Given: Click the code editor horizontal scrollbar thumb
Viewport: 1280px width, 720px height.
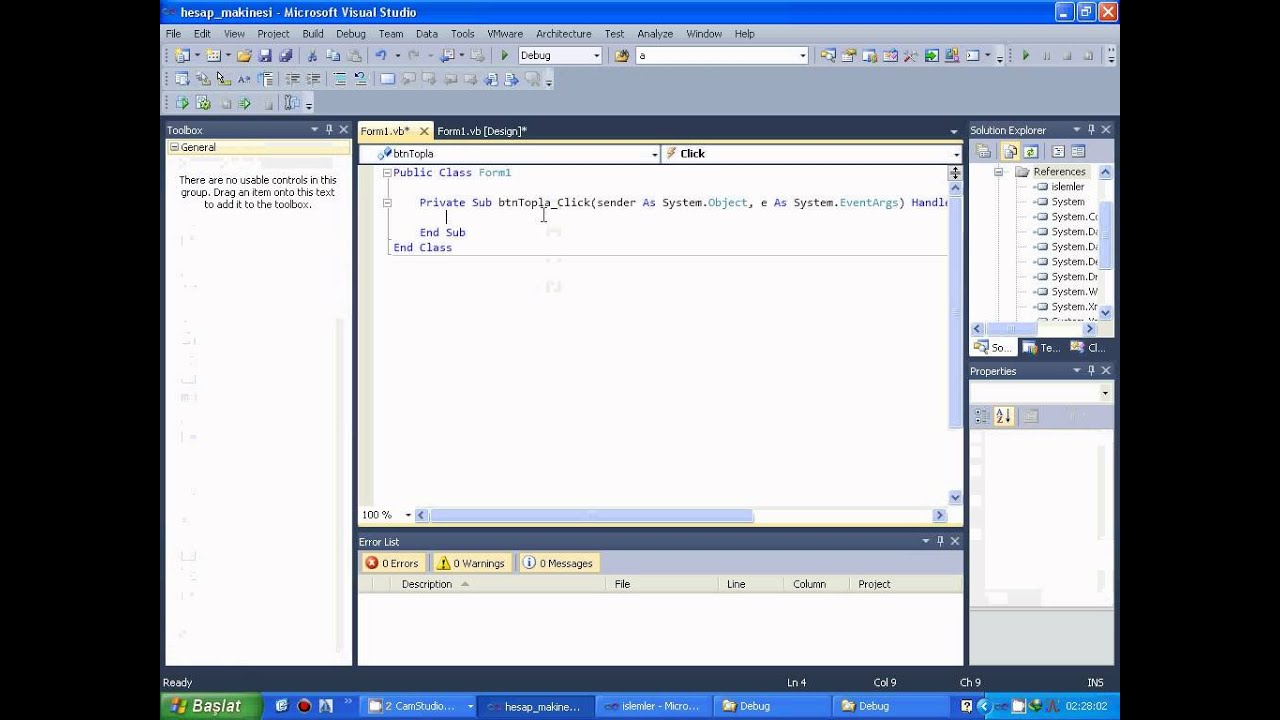Looking at the screenshot, I should coord(591,515).
